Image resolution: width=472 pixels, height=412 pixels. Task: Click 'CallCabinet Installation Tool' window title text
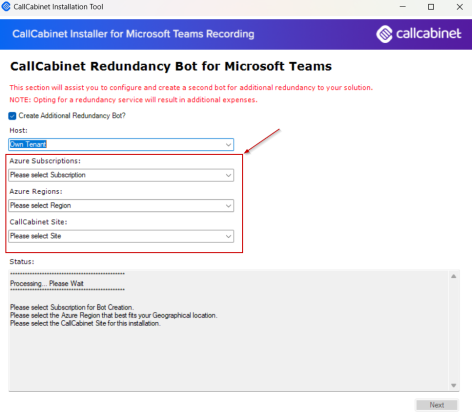(x=58, y=7)
